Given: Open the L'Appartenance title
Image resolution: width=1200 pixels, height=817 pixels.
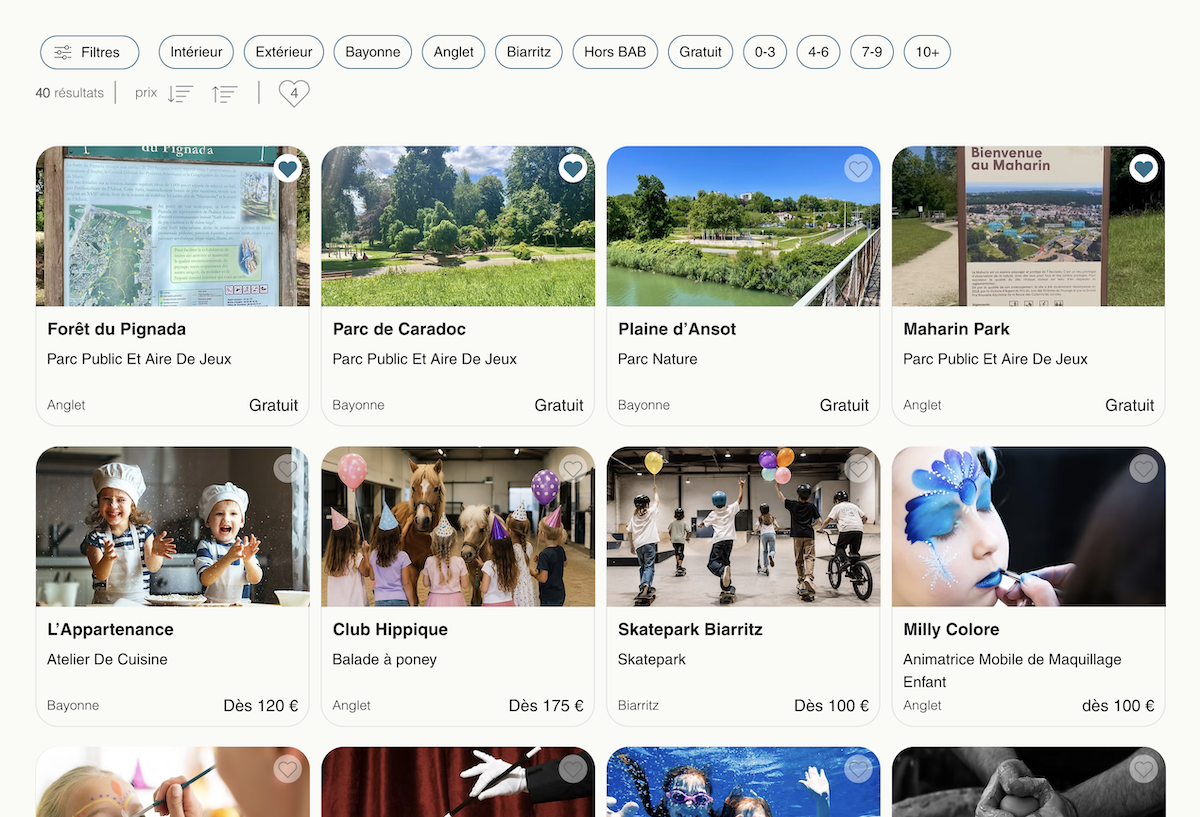Looking at the screenshot, I should [110, 629].
